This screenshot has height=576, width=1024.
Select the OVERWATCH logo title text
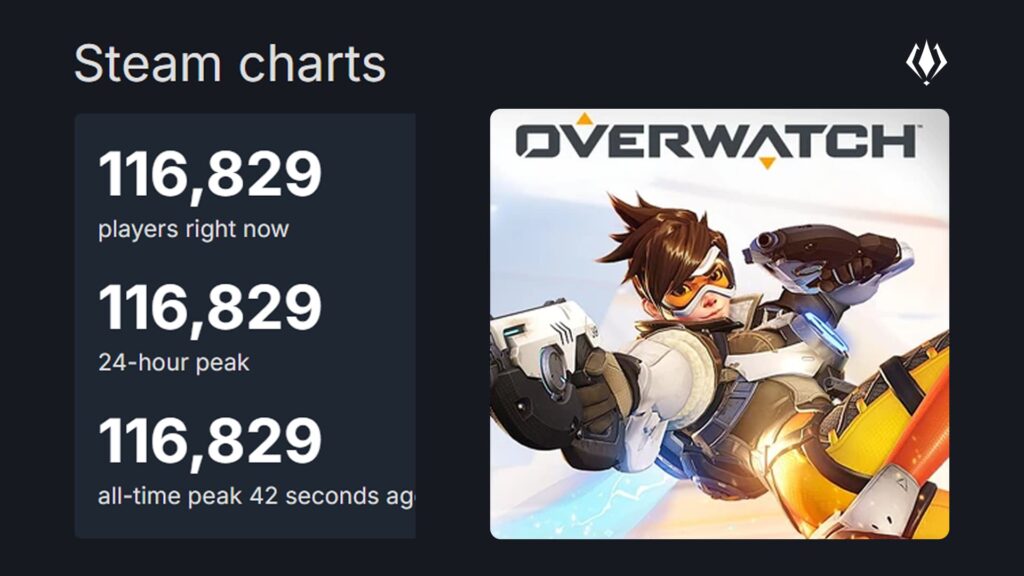(x=715, y=141)
